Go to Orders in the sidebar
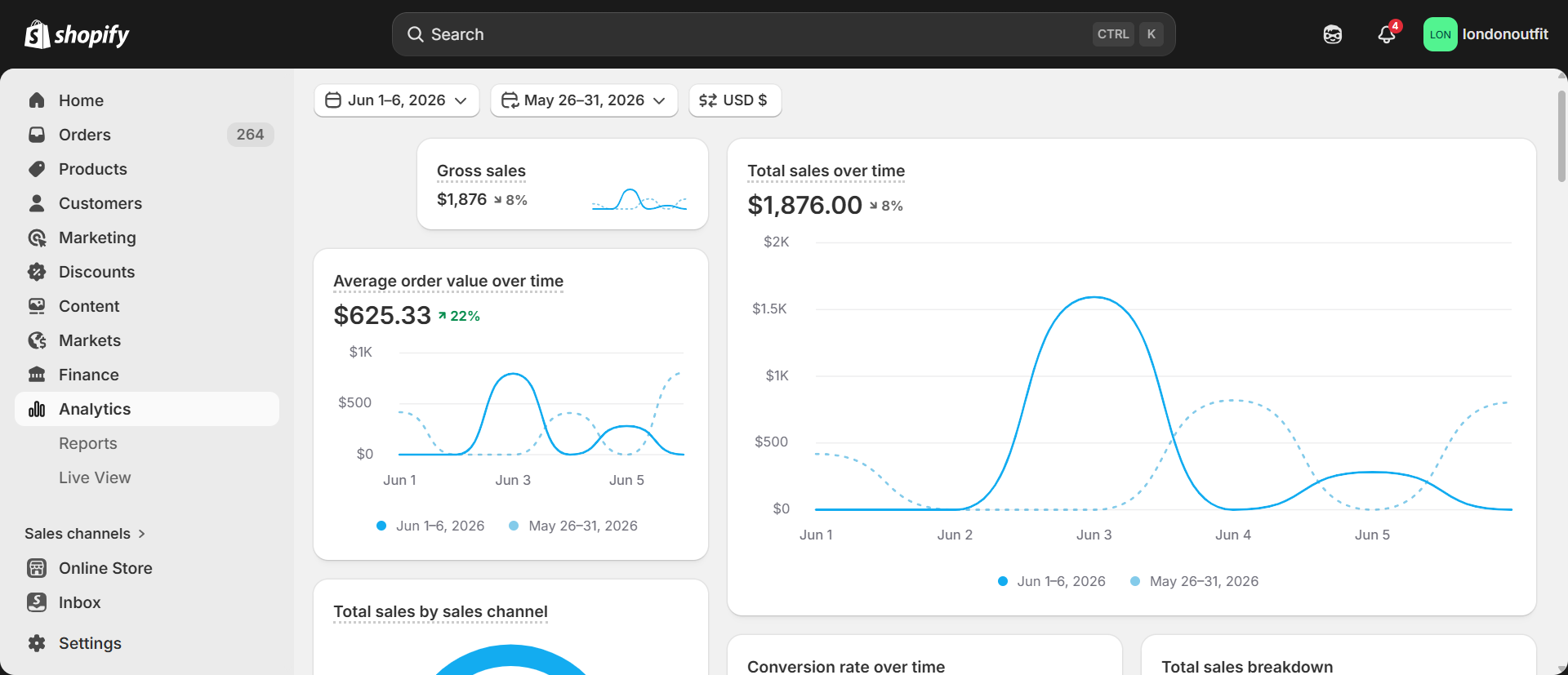The width and height of the screenshot is (1568, 675). 147,135
